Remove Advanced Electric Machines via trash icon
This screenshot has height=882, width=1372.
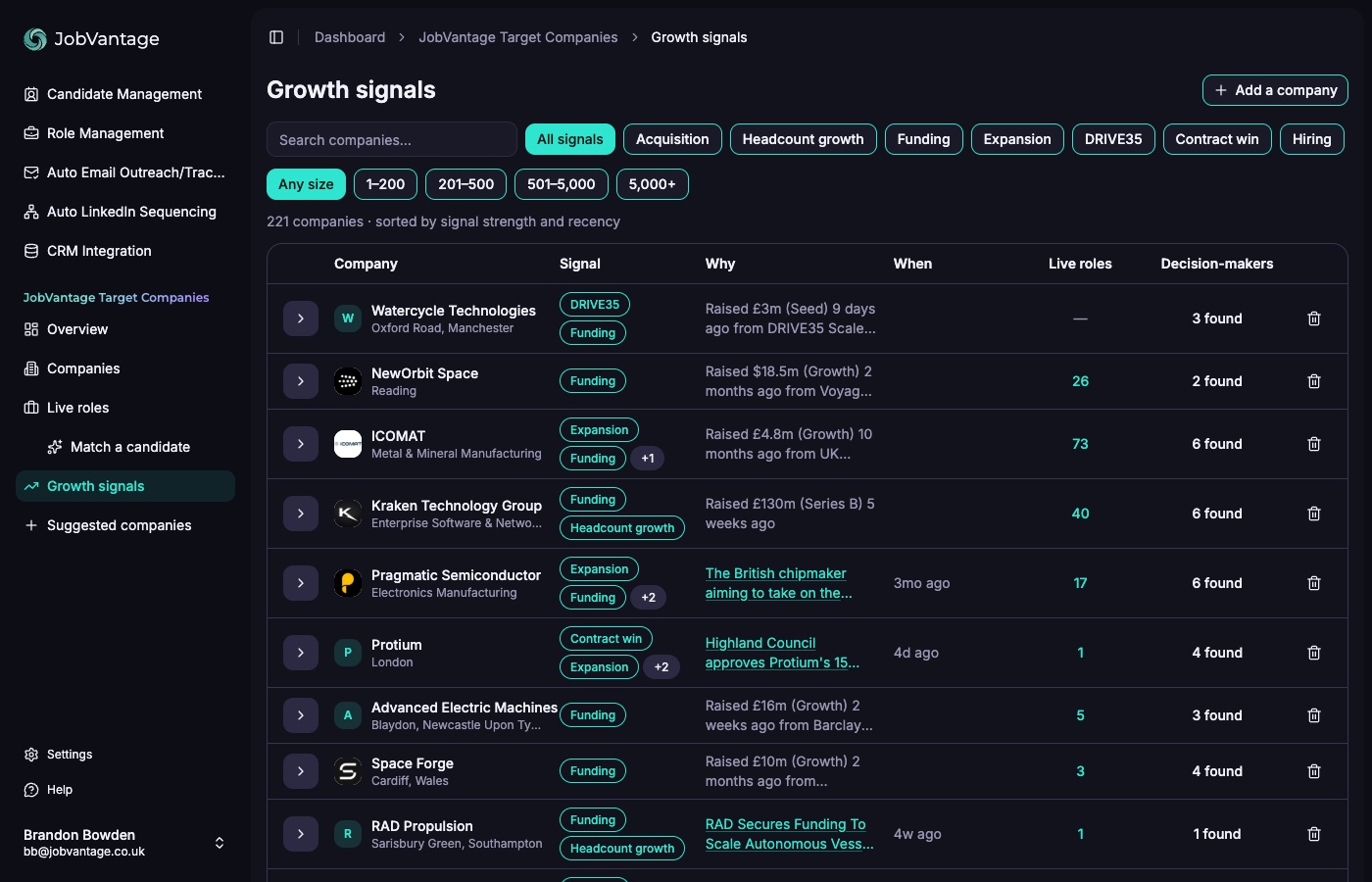click(x=1314, y=715)
